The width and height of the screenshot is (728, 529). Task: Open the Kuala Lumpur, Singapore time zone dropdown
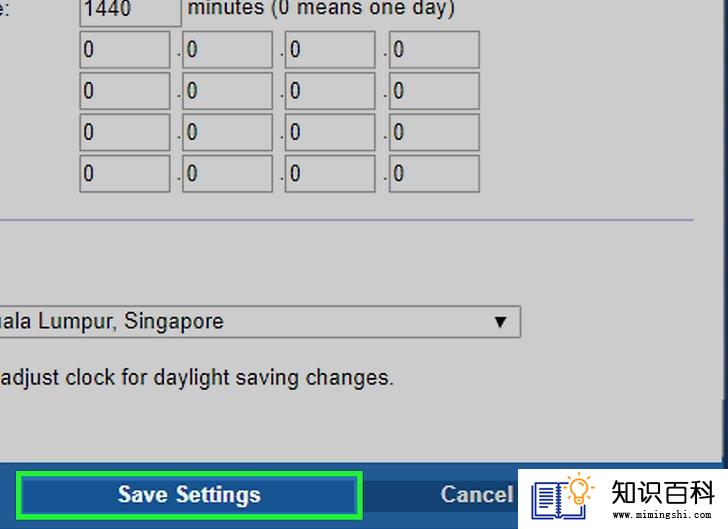[x=260, y=321]
